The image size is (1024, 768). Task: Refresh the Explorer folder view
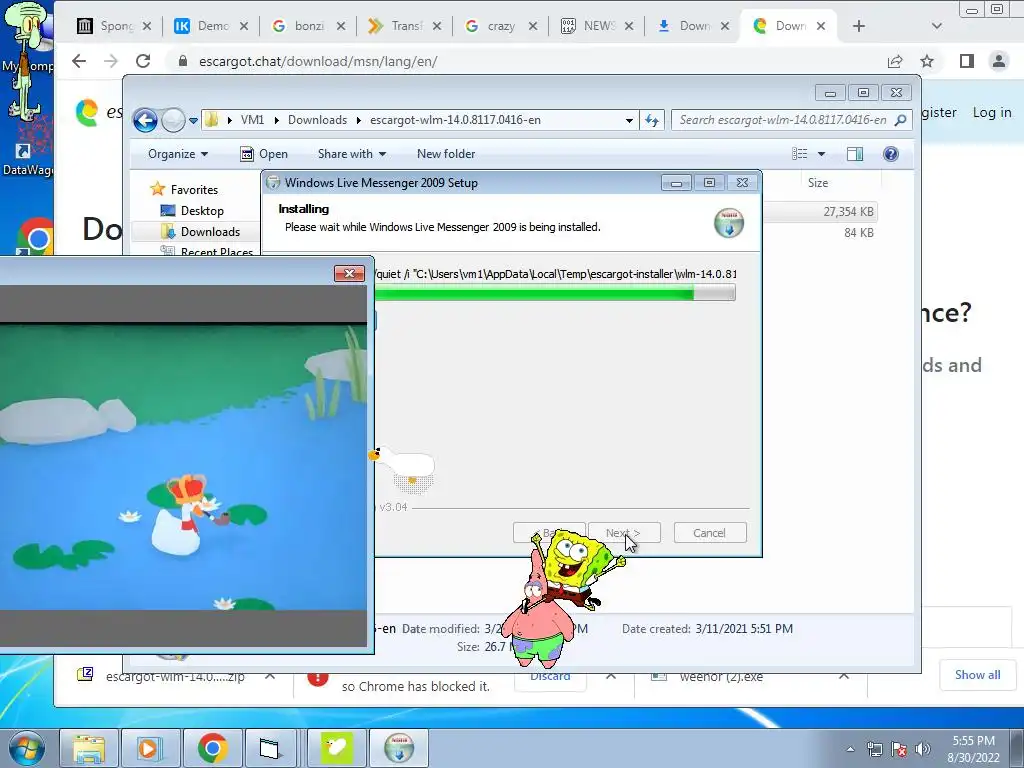651,120
